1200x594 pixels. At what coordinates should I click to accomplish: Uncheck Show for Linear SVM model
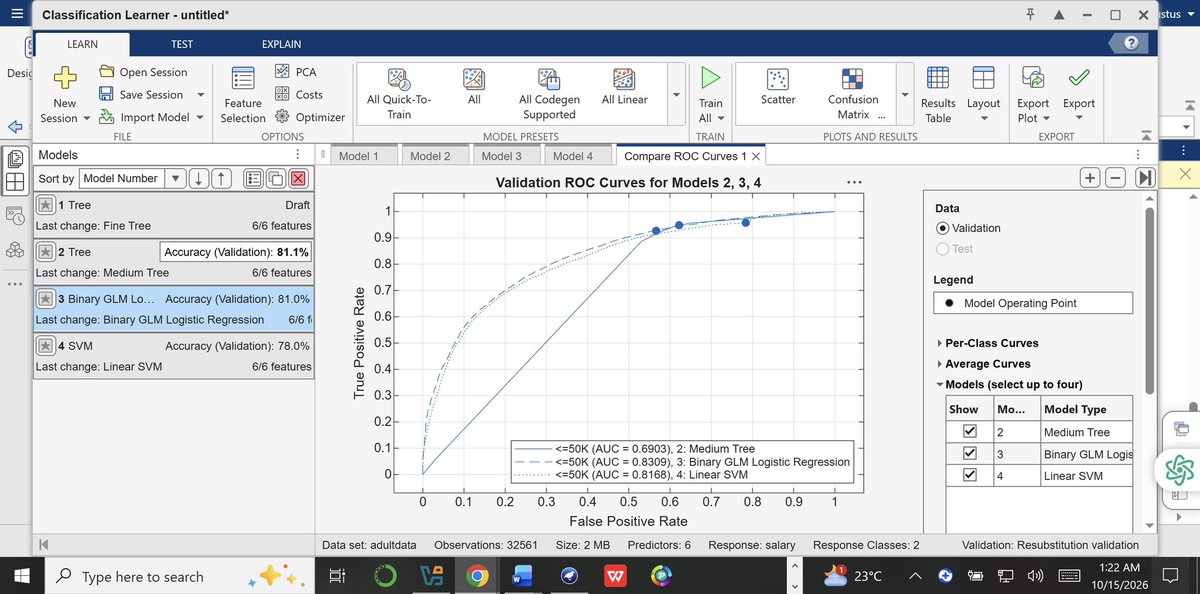(x=968, y=476)
